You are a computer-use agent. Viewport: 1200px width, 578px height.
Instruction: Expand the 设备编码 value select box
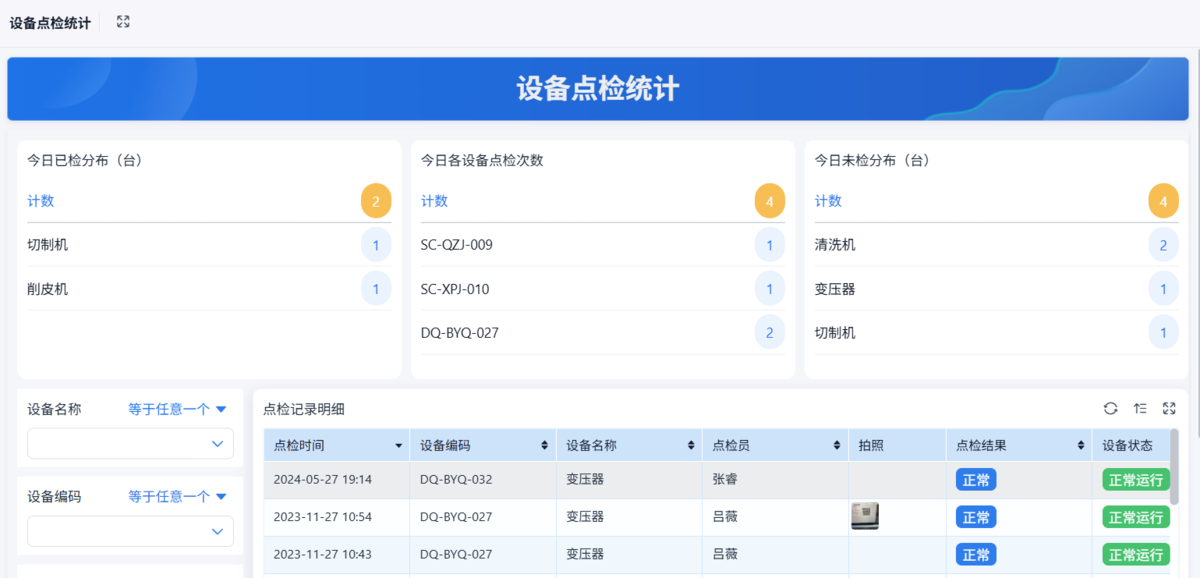(x=130, y=531)
